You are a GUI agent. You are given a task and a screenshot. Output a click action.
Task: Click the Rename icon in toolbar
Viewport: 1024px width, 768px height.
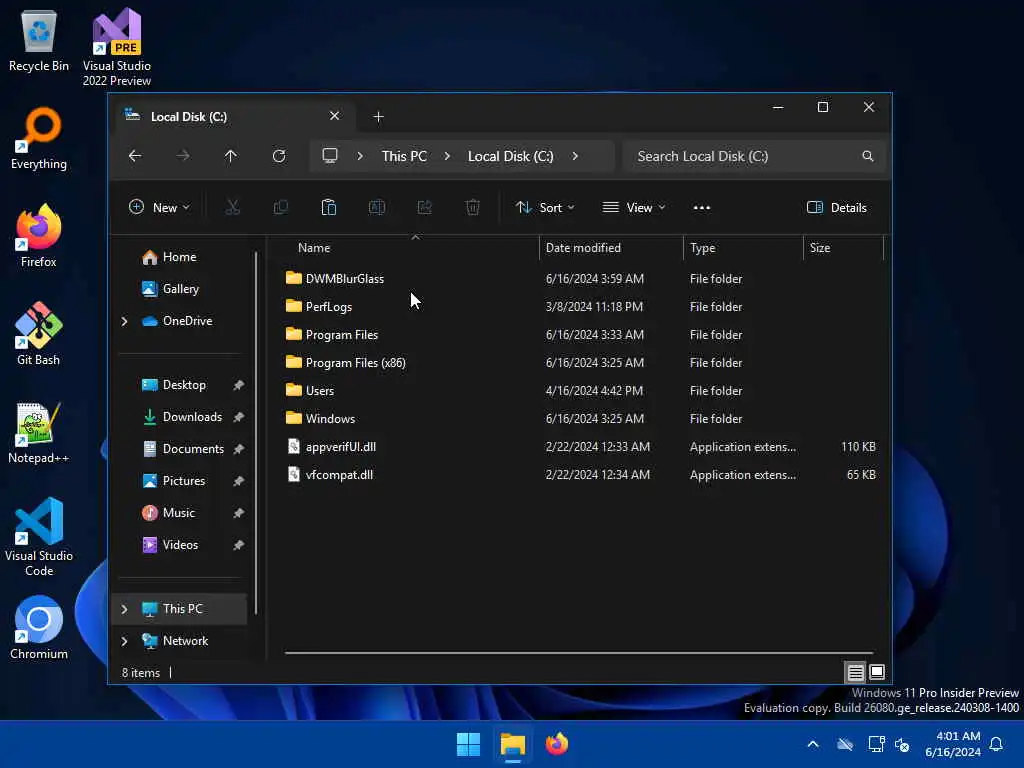(x=377, y=208)
